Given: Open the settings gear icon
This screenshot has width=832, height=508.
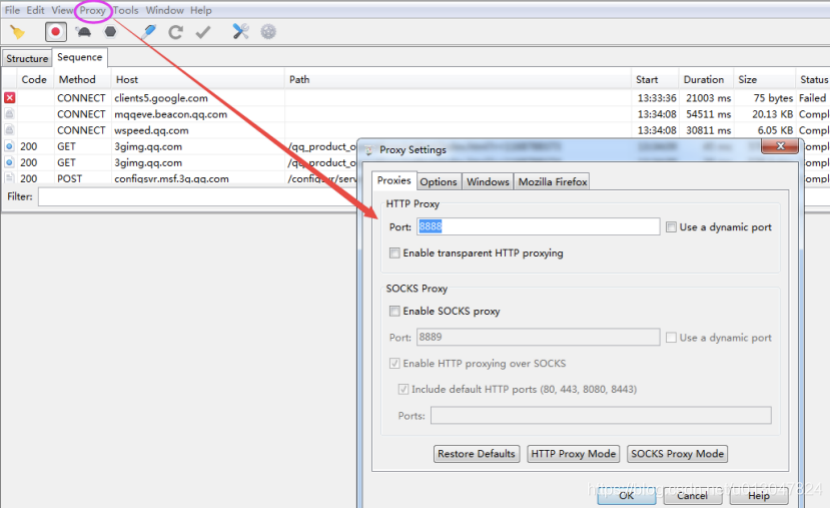Looking at the screenshot, I should (x=268, y=32).
